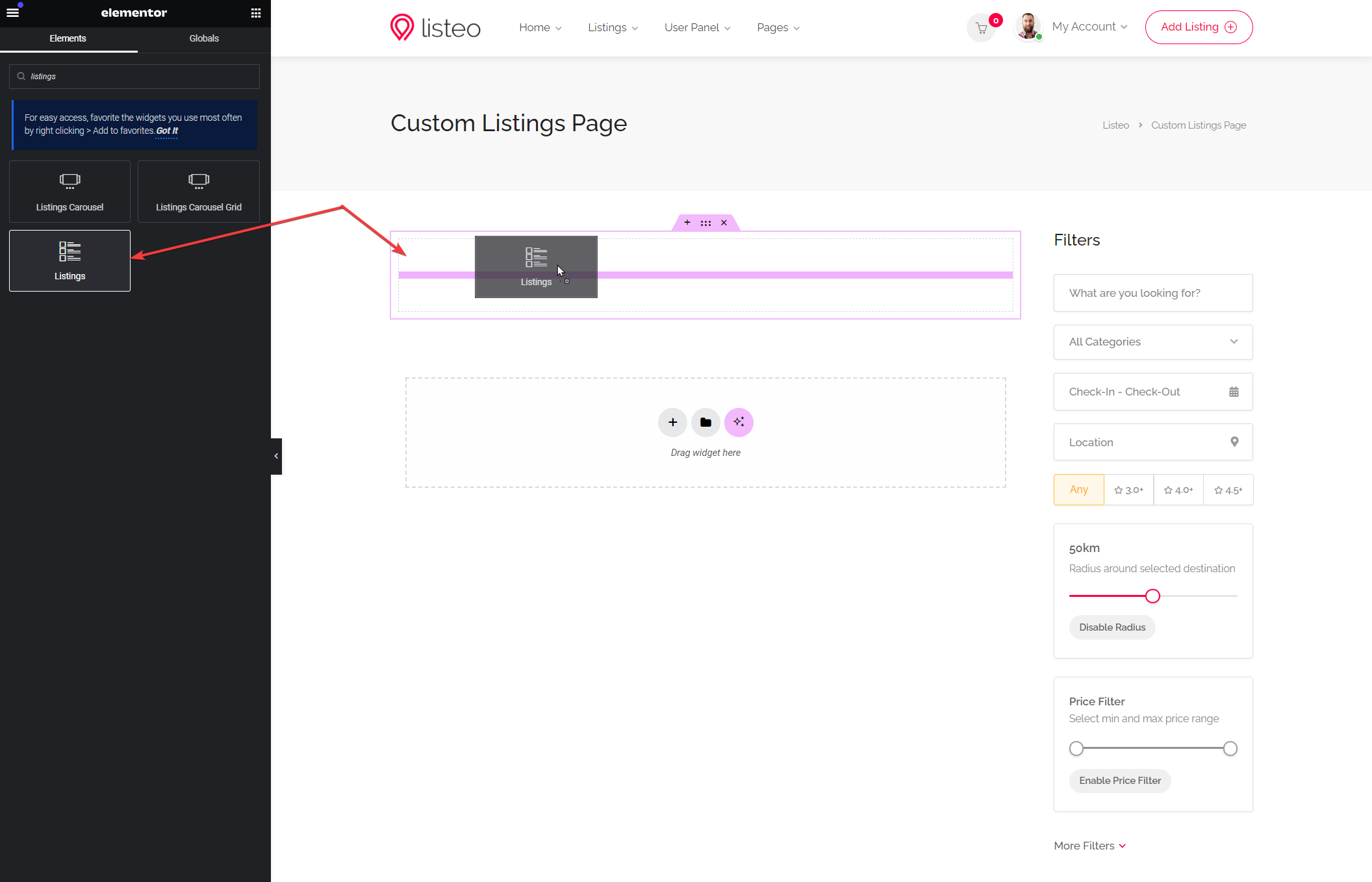Open the widgets grid icon

pyautogui.click(x=256, y=13)
